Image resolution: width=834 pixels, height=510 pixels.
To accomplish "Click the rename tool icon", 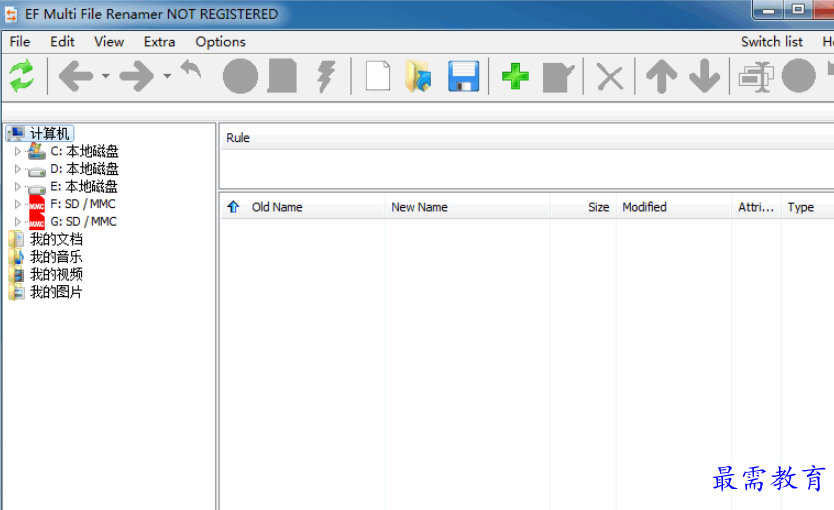I will (x=755, y=77).
